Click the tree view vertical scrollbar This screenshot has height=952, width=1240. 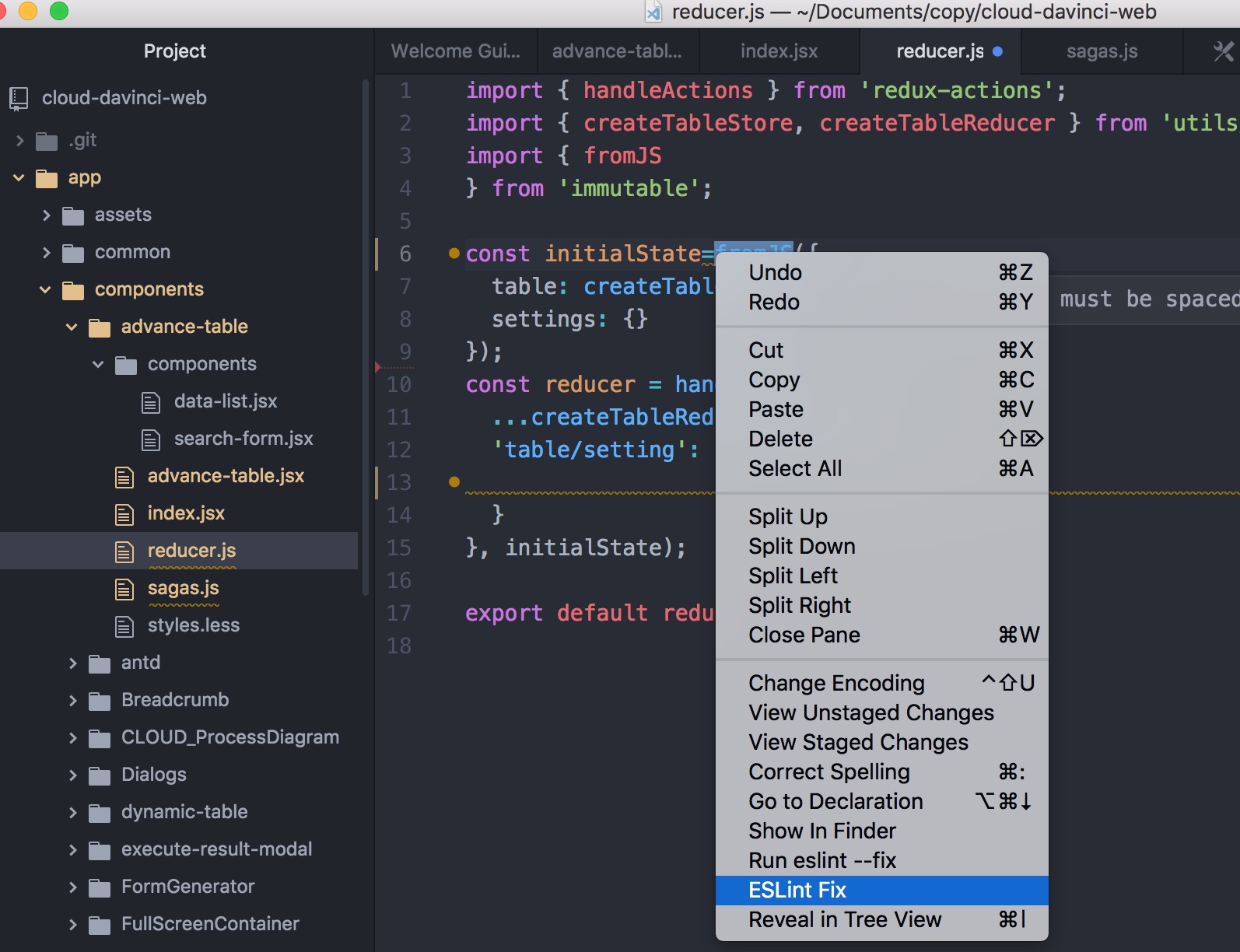pyautogui.click(x=365, y=337)
